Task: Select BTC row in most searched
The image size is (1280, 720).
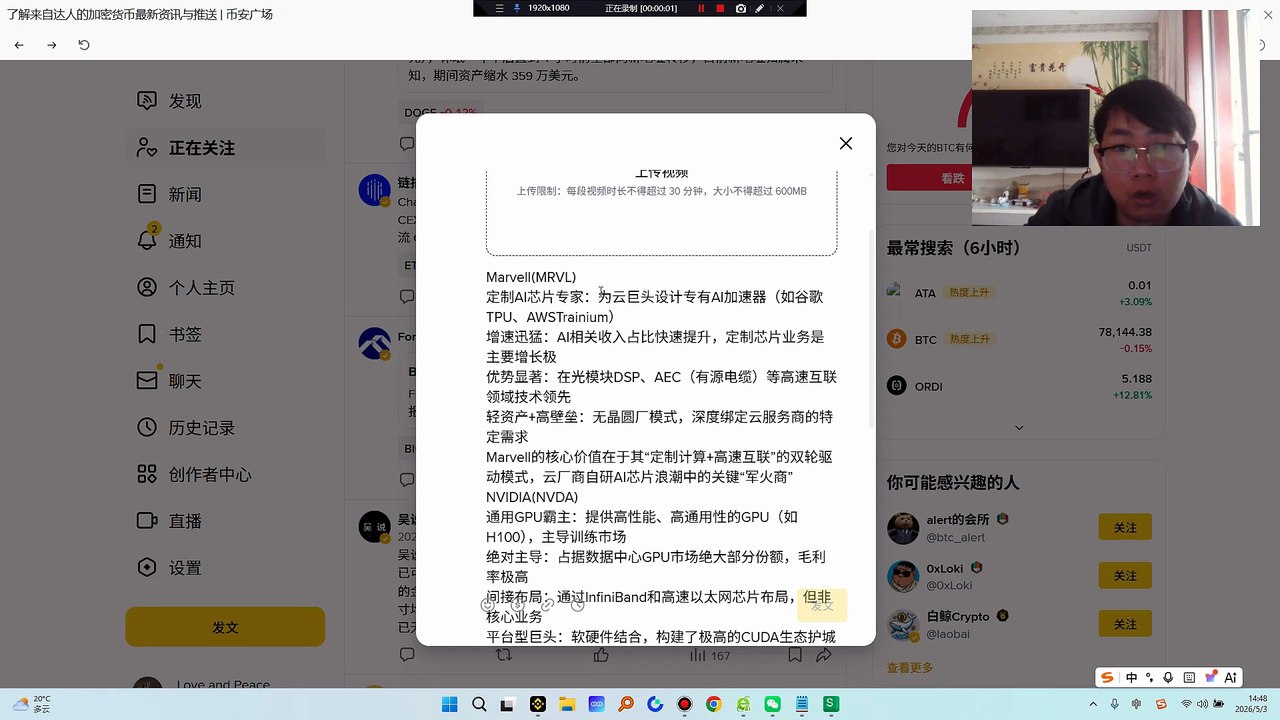Action: tap(1019, 340)
